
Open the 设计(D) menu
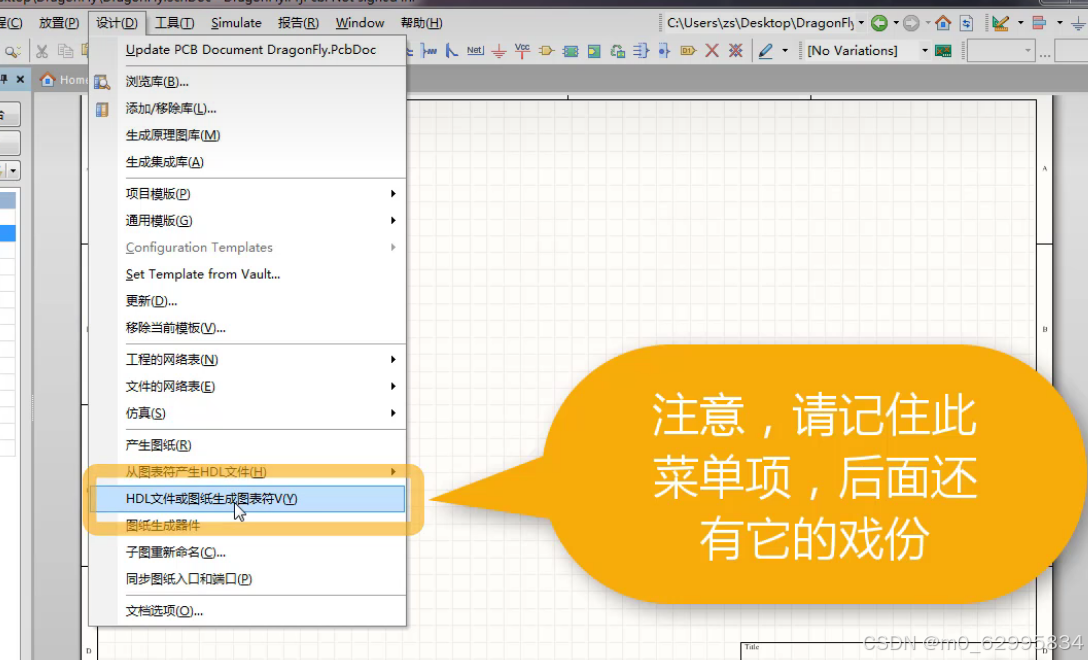117,23
